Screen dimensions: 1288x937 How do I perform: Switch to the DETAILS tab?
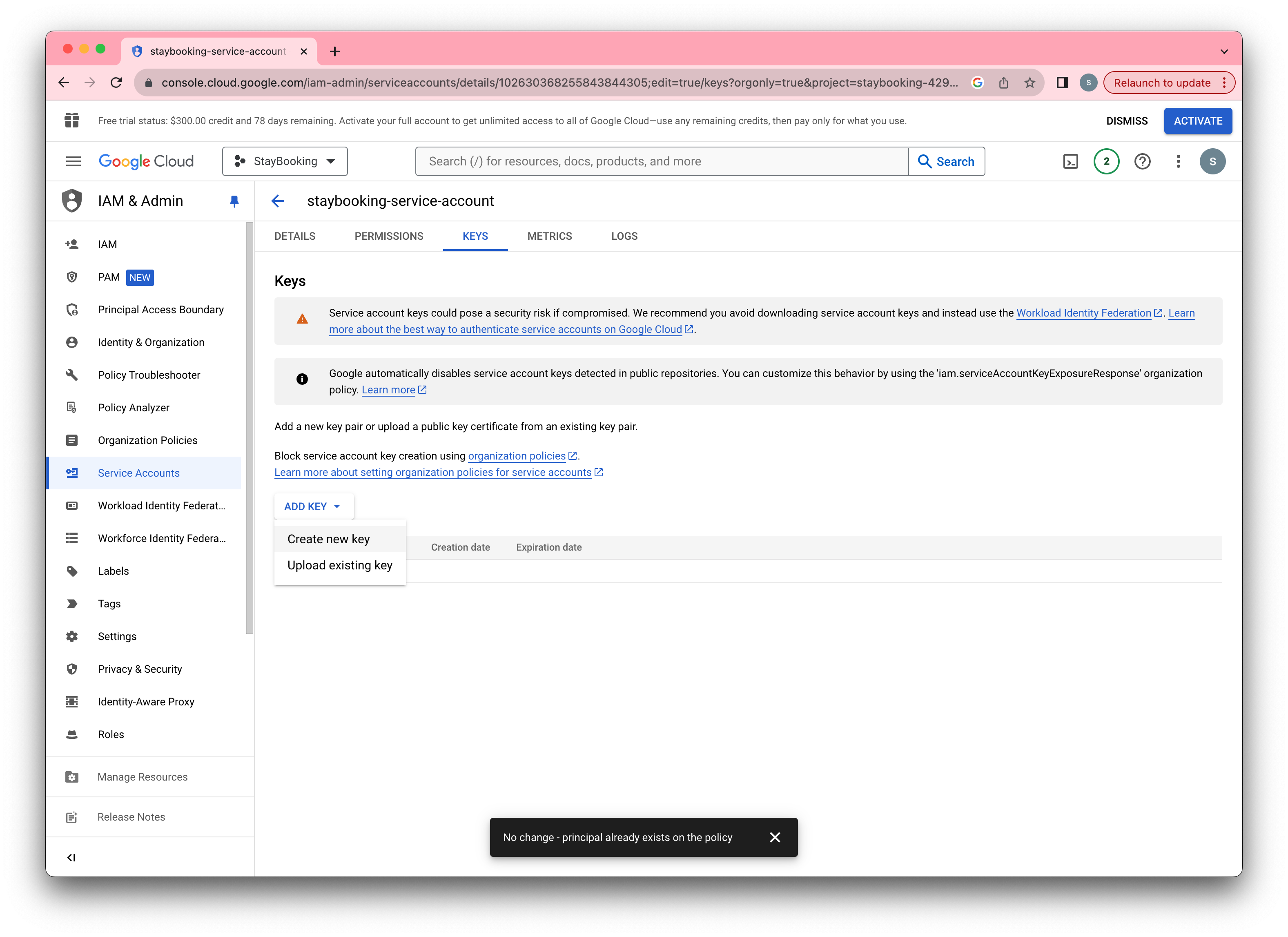point(294,236)
